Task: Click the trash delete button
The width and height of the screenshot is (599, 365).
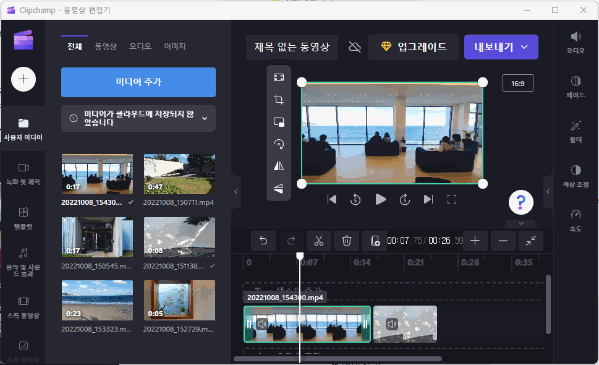Action: tap(346, 241)
